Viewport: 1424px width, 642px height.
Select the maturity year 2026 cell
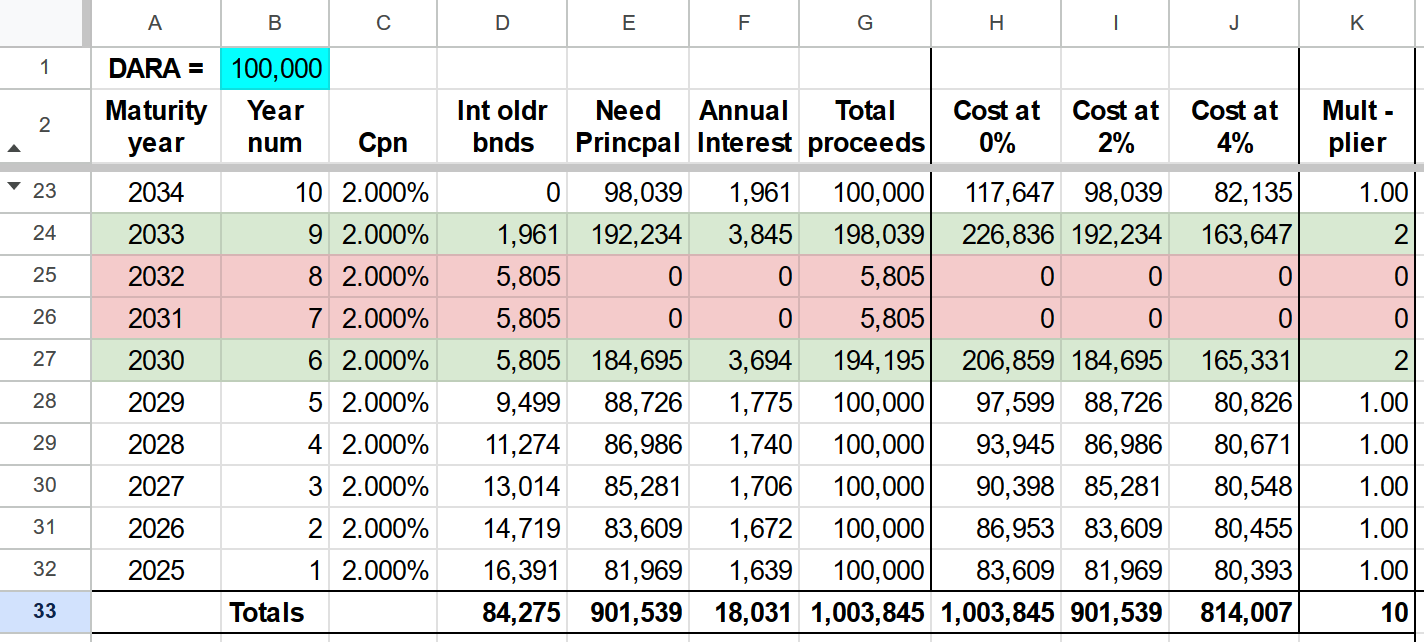pyautogui.click(x=155, y=528)
